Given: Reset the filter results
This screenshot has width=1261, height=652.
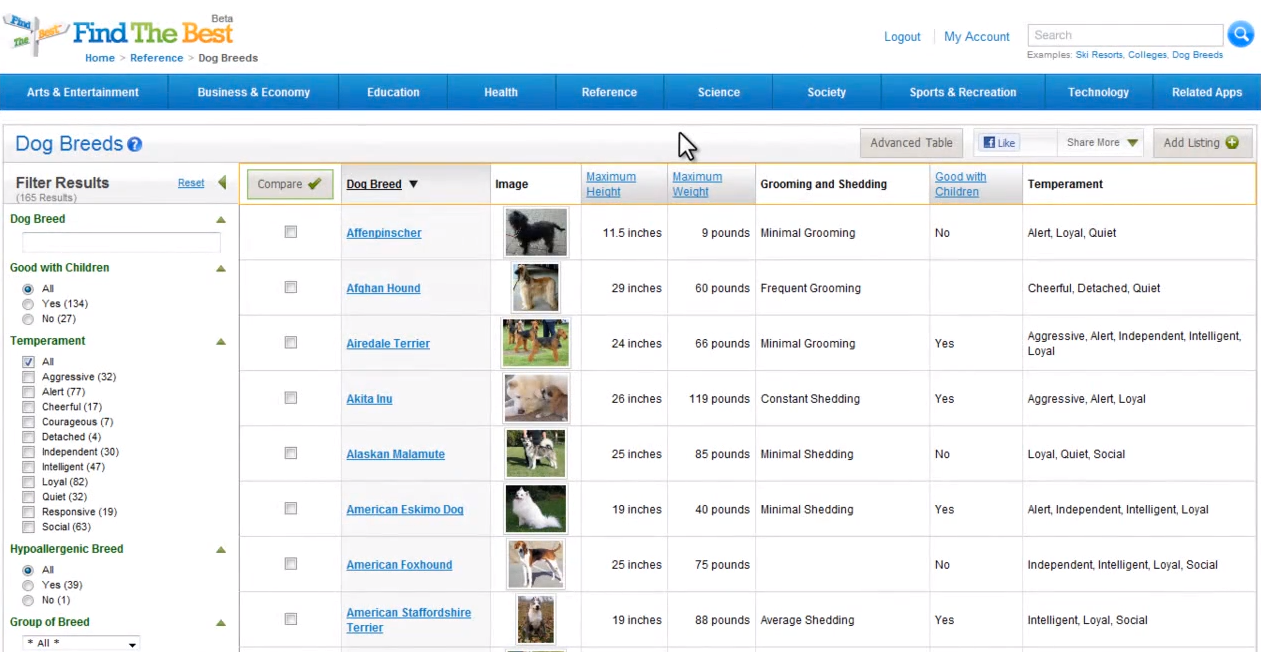Looking at the screenshot, I should [x=191, y=183].
